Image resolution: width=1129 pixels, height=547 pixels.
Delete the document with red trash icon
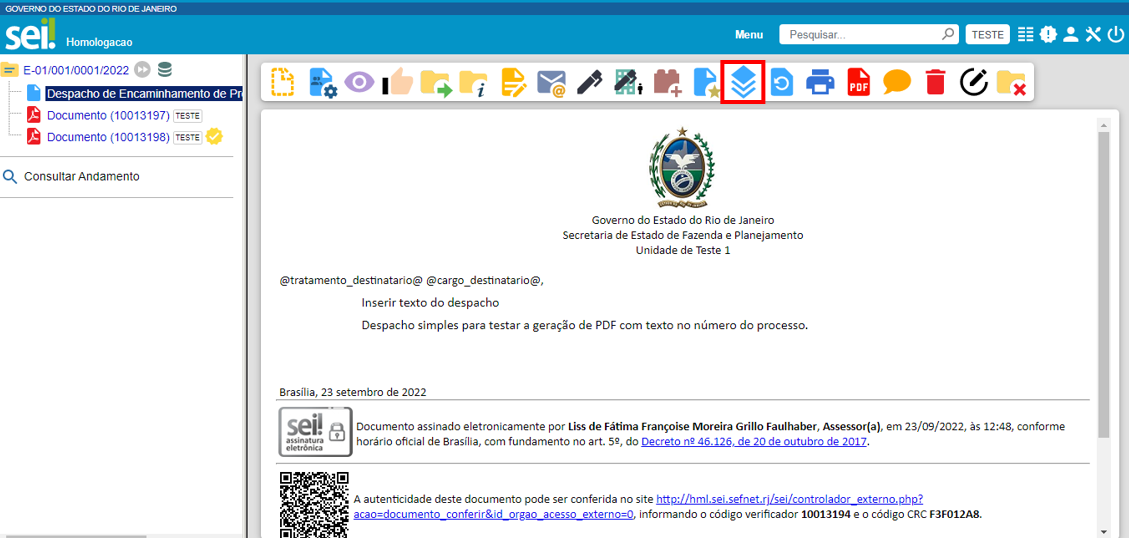click(935, 82)
